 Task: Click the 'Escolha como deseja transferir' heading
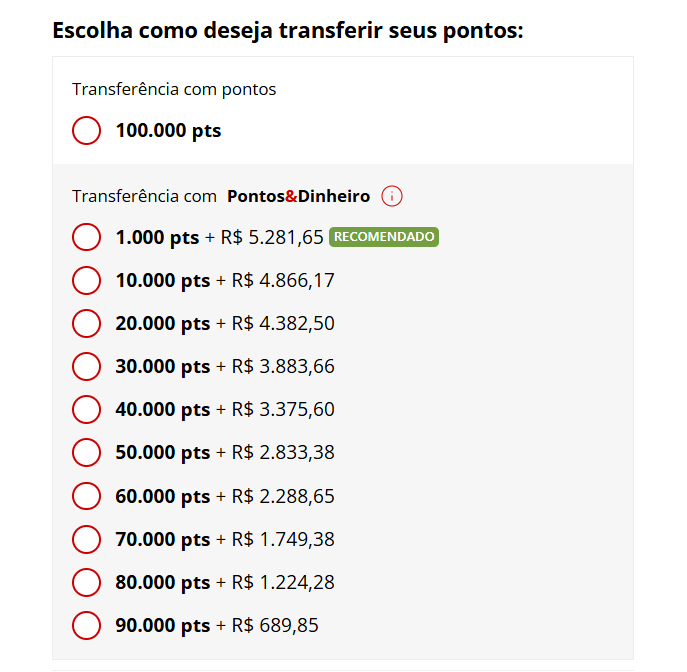point(288,30)
